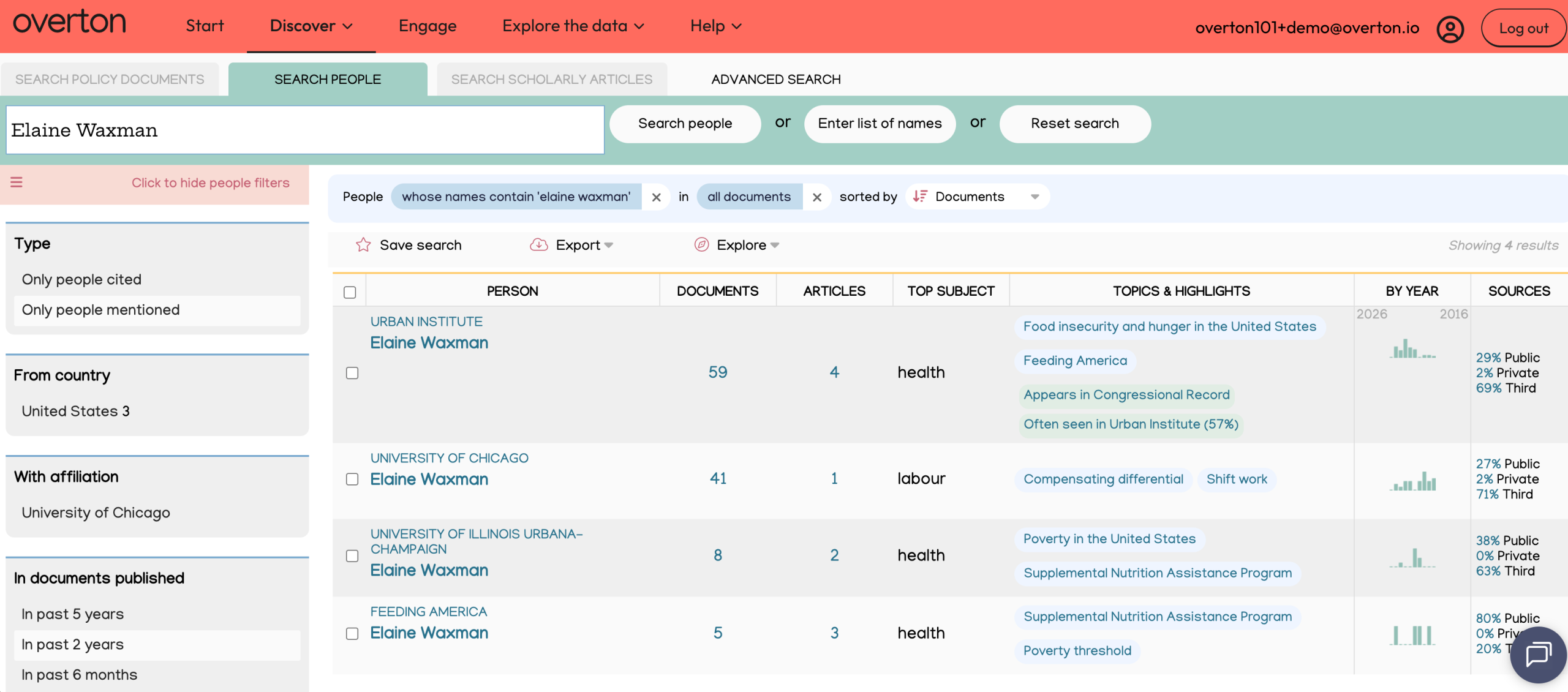The height and width of the screenshot is (692, 1568).
Task: Open the user account profile icon
Action: [x=1449, y=28]
